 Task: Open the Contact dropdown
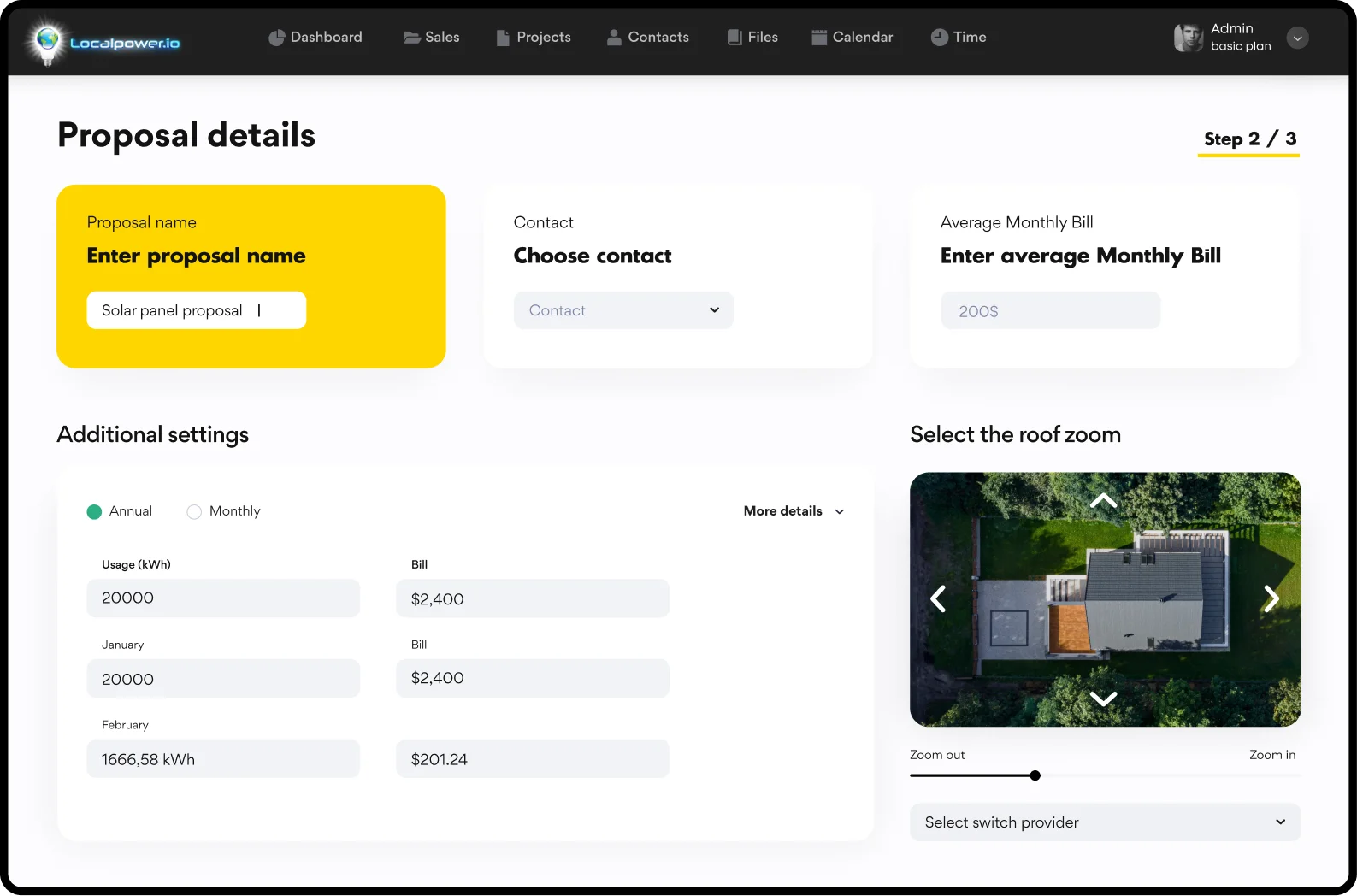tap(623, 310)
